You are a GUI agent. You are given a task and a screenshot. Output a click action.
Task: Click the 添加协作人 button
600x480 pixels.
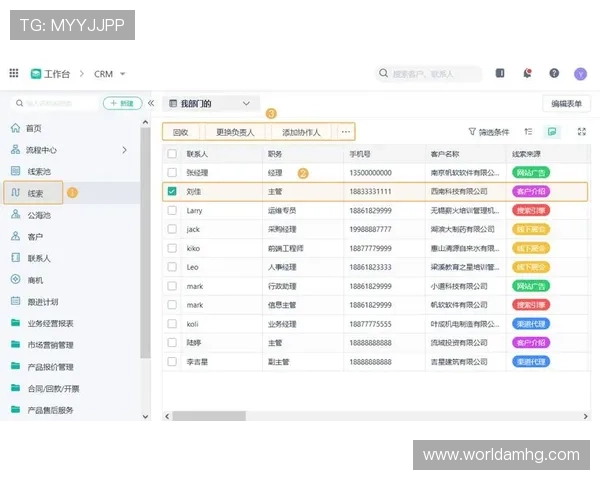(x=301, y=132)
